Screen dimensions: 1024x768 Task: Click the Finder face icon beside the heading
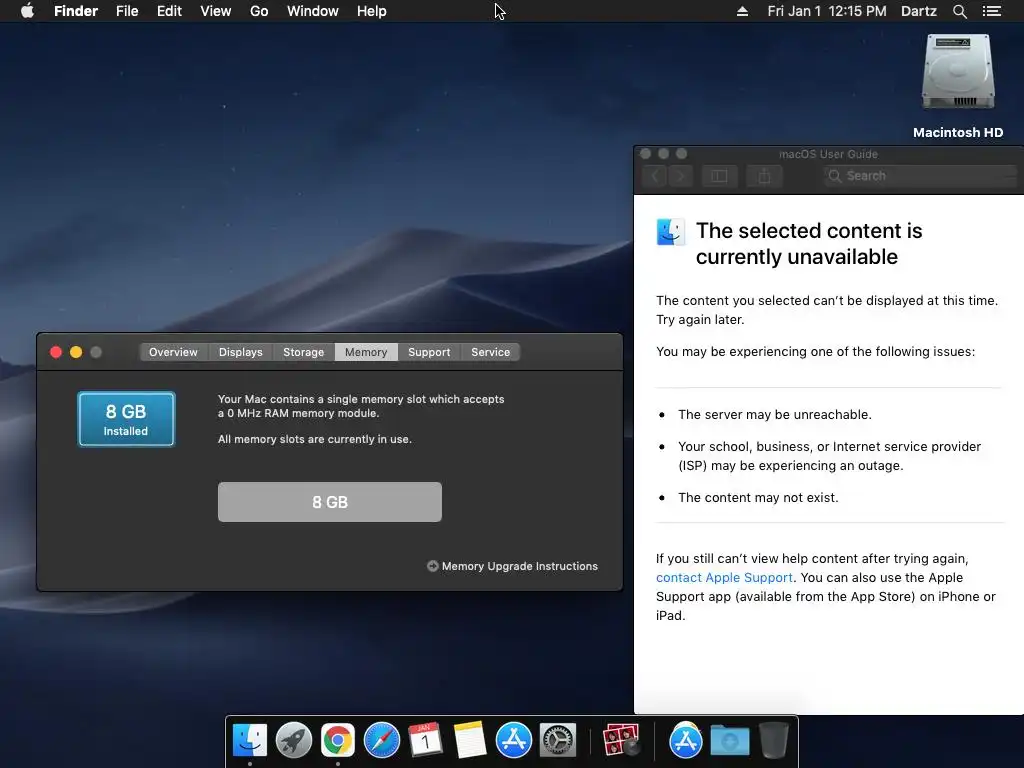[671, 232]
